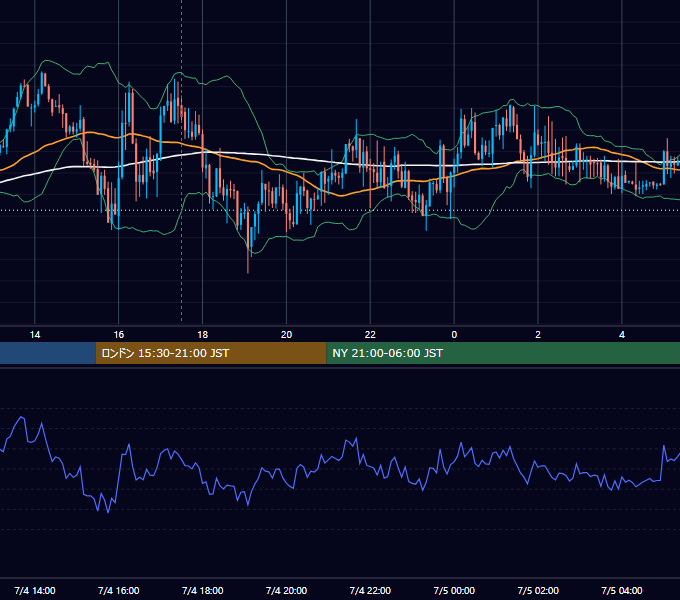
Task: Click the hour label 2 on the upper time axis
Action: [x=538, y=334]
